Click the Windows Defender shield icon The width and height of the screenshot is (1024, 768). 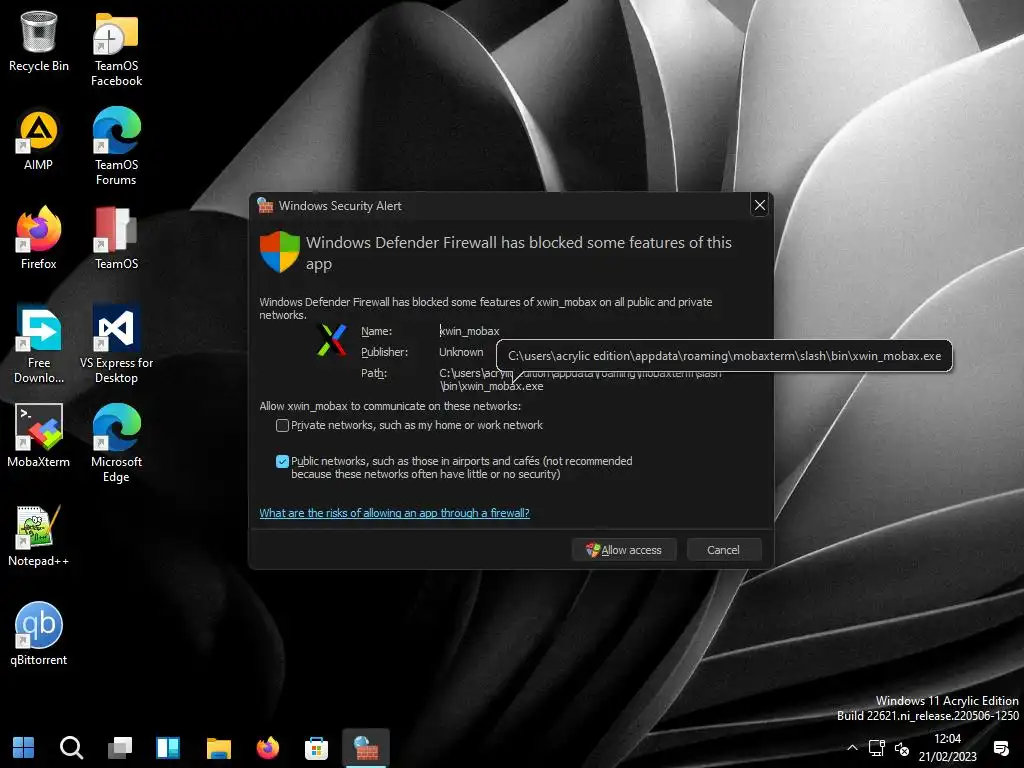280,251
